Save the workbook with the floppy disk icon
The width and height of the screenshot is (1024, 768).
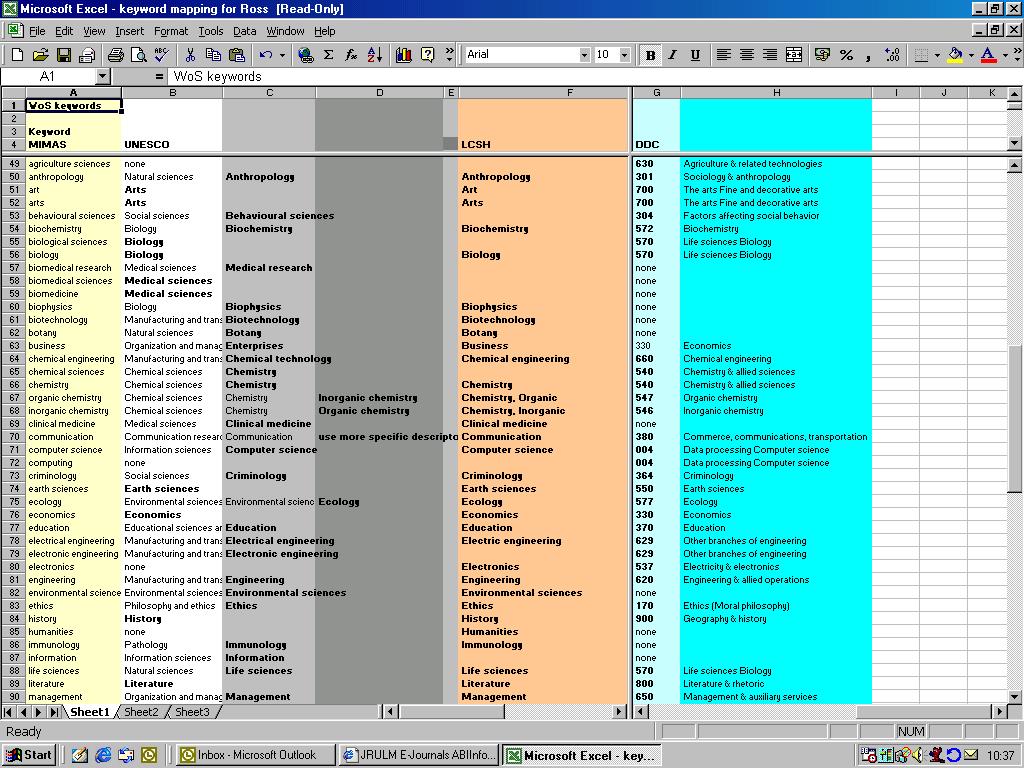pos(63,55)
